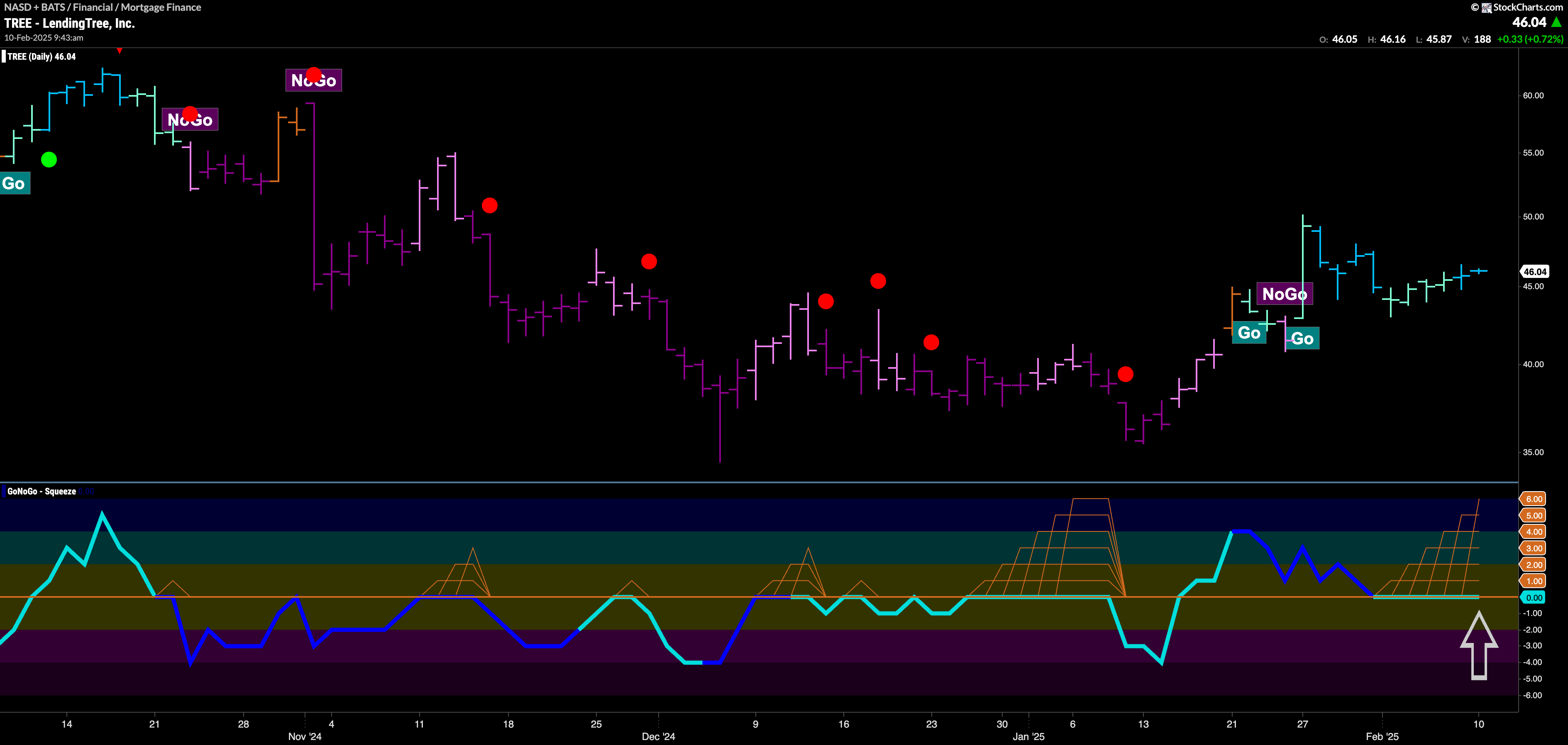The image size is (1568, 745).
Task: Click the green dot signal above the first Go label
Action: pos(49,160)
